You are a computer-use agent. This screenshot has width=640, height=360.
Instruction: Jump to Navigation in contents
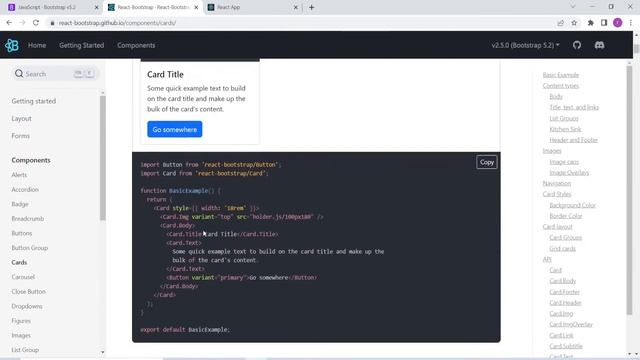pyautogui.click(x=557, y=184)
